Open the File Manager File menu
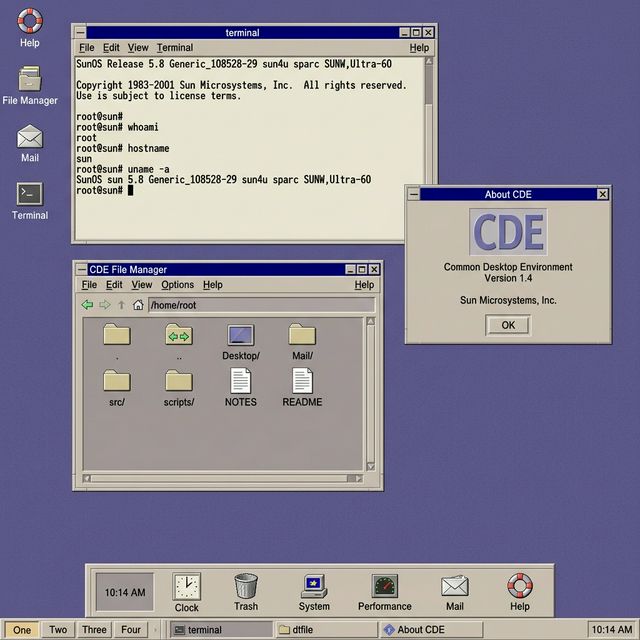The width and height of the screenshot is (640, 640). point(89,284)
